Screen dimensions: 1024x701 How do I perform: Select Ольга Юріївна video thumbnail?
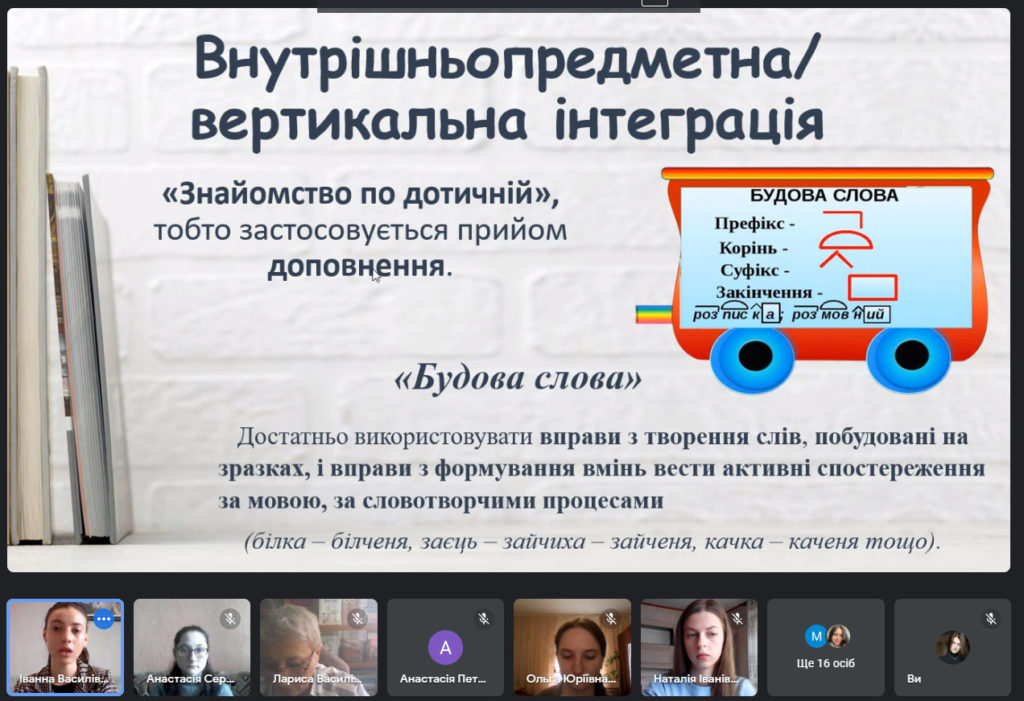click(x=572, y=647)
